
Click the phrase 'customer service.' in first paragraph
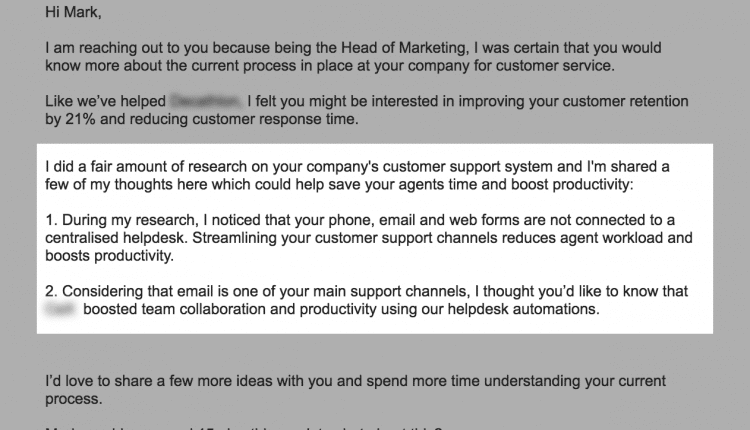(555, 66)
